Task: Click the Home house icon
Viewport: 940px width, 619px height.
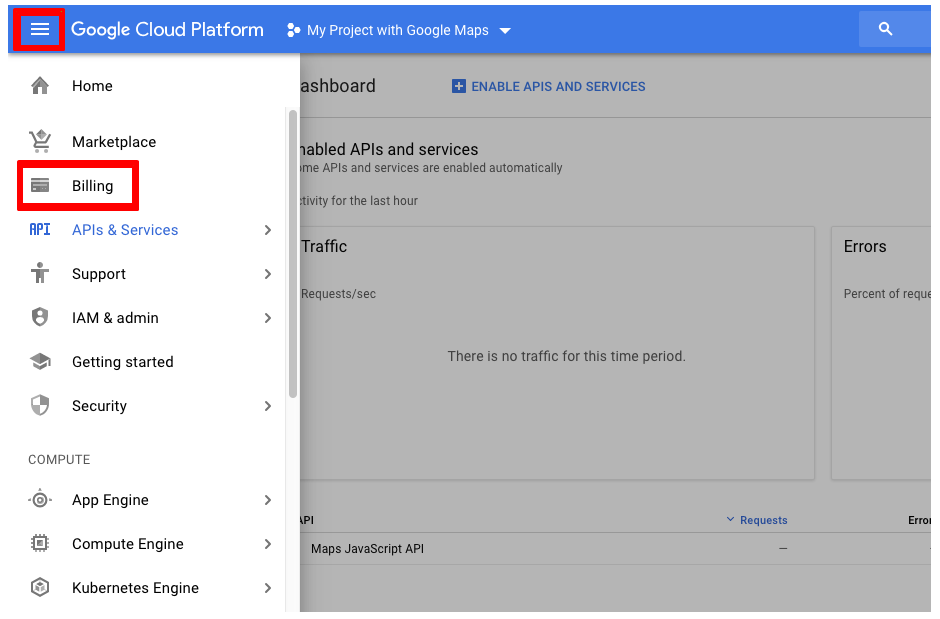Action: (x=40, y=86)
